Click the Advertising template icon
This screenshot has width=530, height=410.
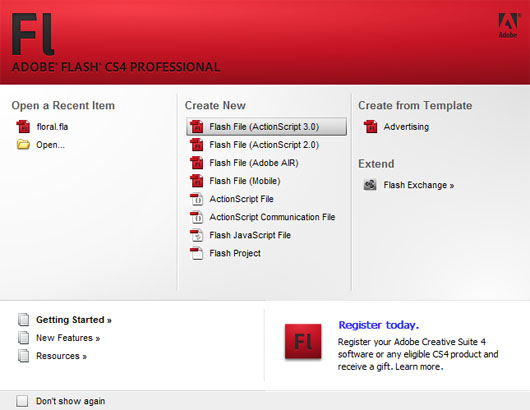click(x=370, y=127)
